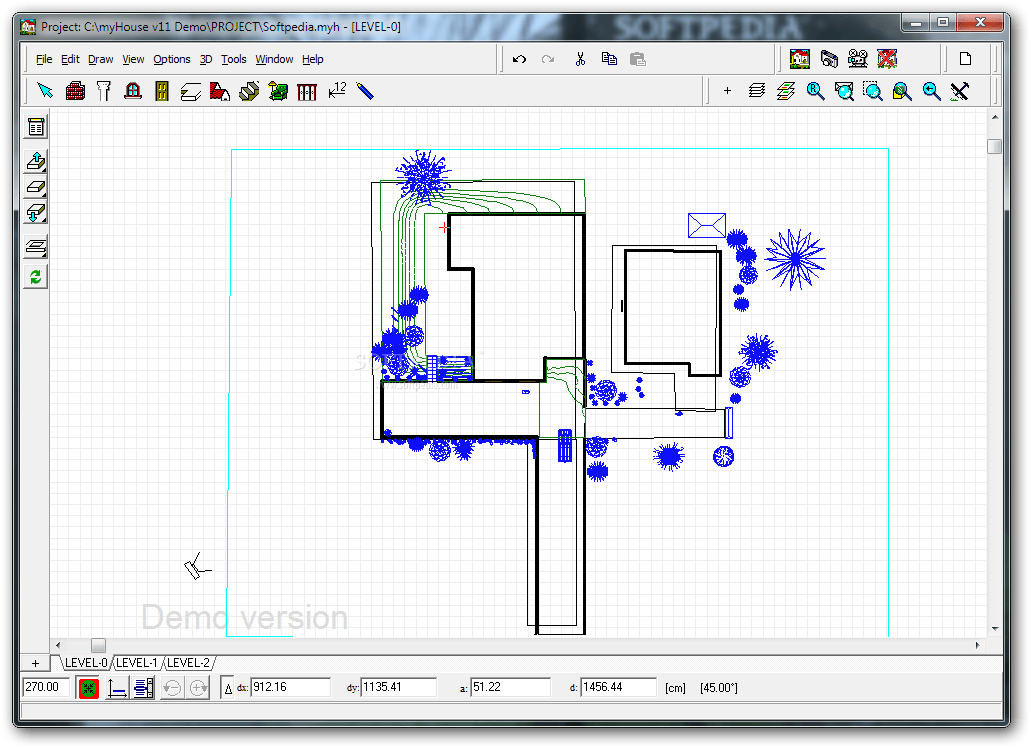The height and width of the screenshot is (748, 1031).
Task: Click the horizontal scrollbar thumb
Action: coord(98,645)
